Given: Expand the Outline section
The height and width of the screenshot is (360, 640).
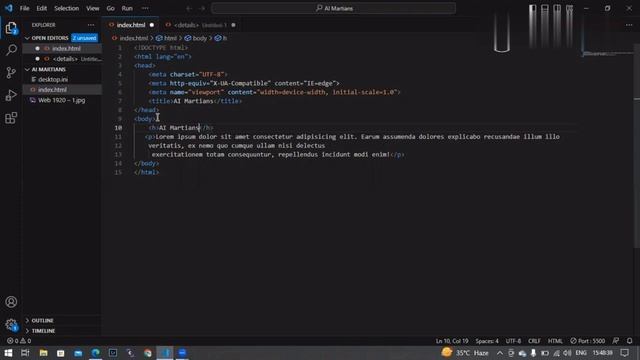Looking at the screenshot, I should point(42,321).
